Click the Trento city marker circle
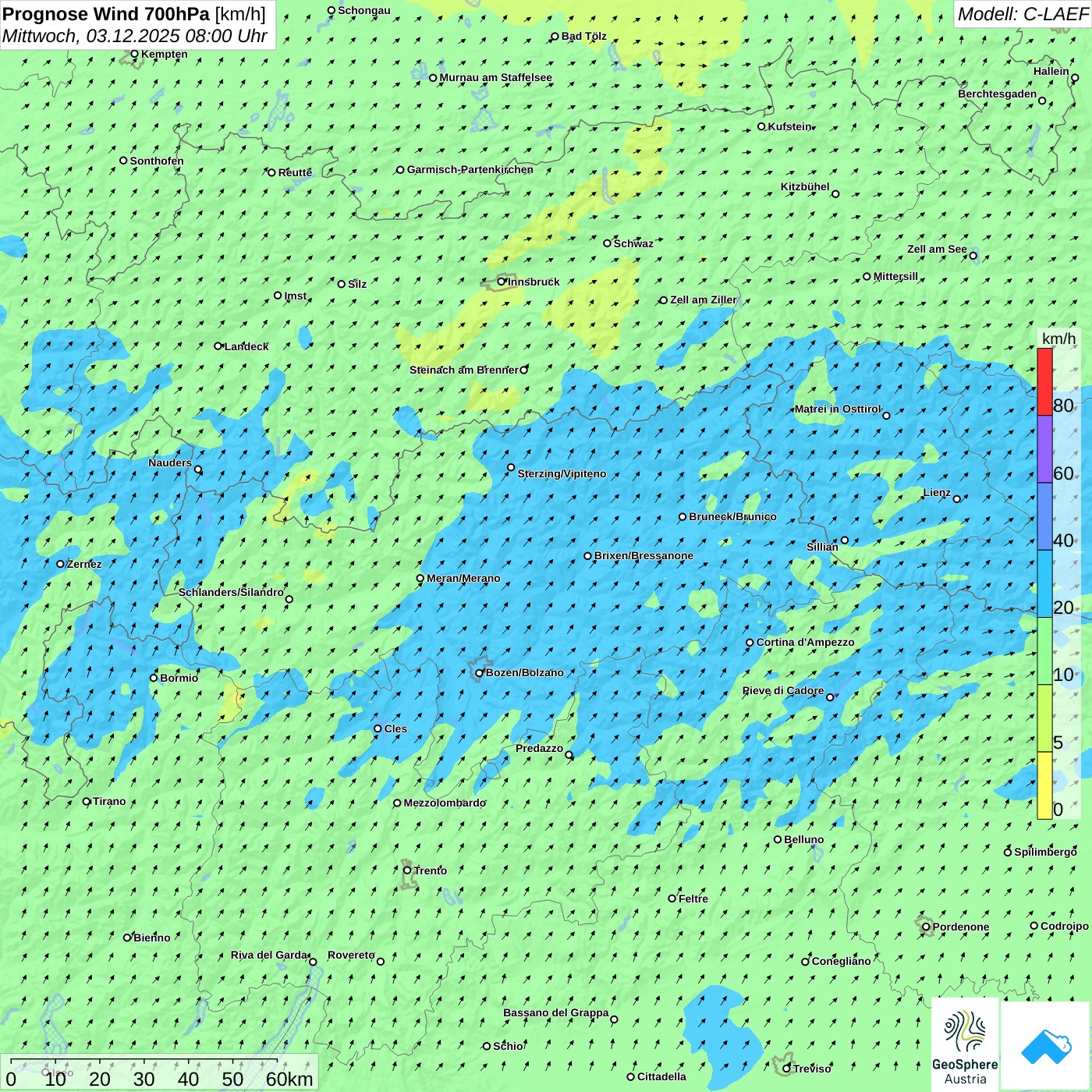 pyautogui.click(x=407, y=870)
